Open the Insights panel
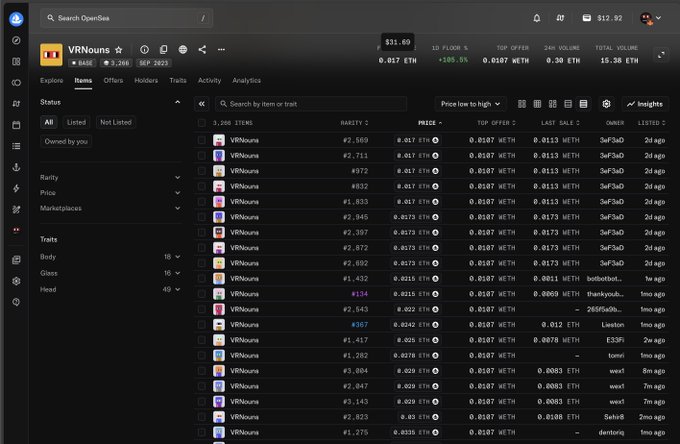The height and width of the screenshot is (444, 680). (645, 104)
